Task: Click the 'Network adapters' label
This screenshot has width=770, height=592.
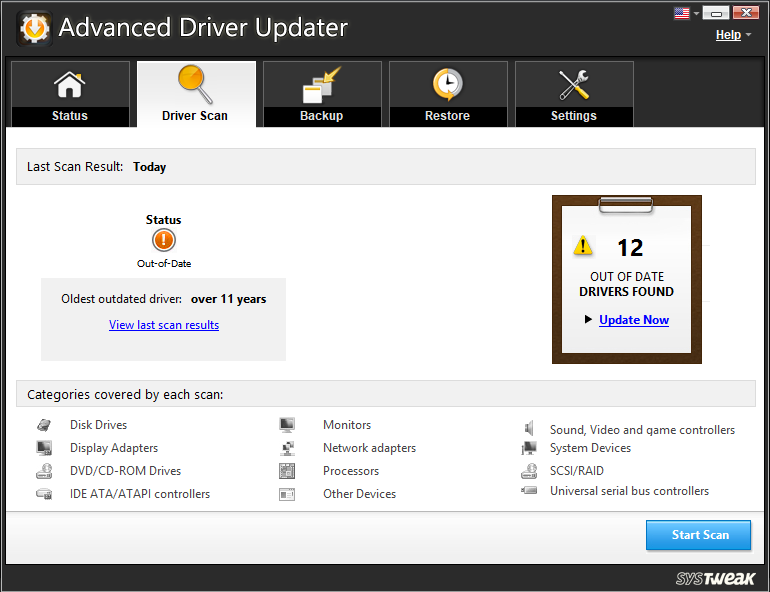Action: coord(369,448)
